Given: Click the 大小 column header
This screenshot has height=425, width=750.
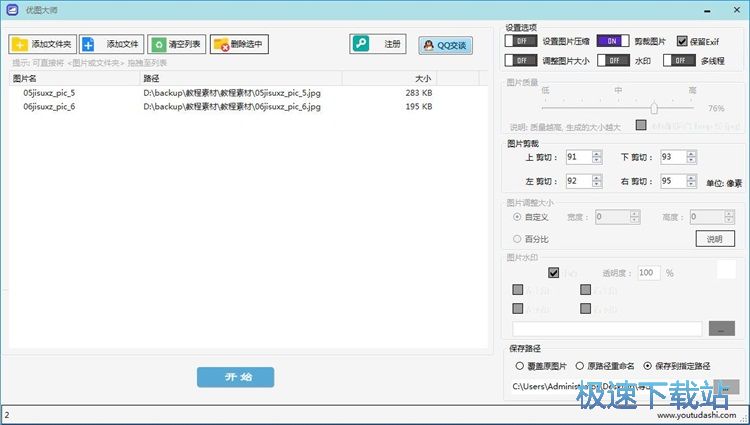Looking at the screenshot, I should pos(389,78).
